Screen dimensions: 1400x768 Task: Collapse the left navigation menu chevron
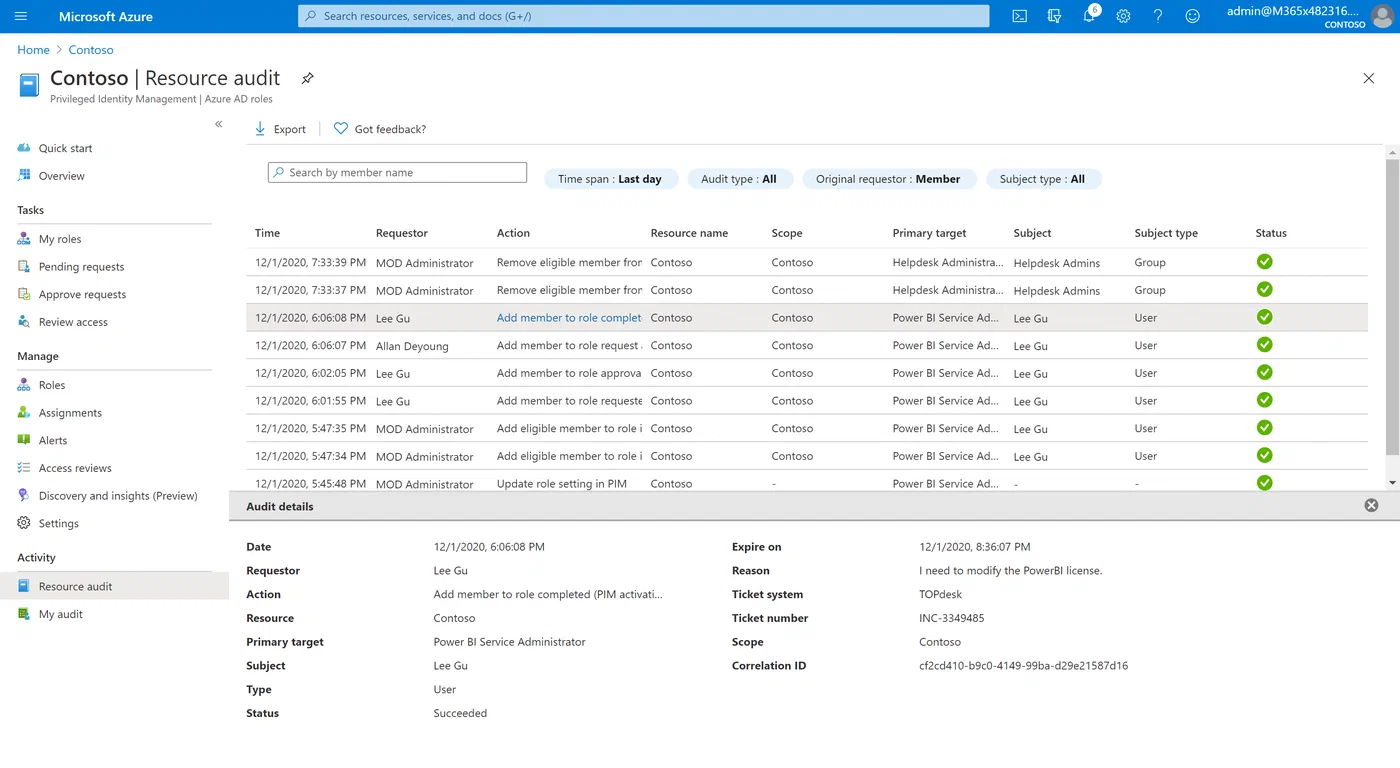[x=218, y=124]
